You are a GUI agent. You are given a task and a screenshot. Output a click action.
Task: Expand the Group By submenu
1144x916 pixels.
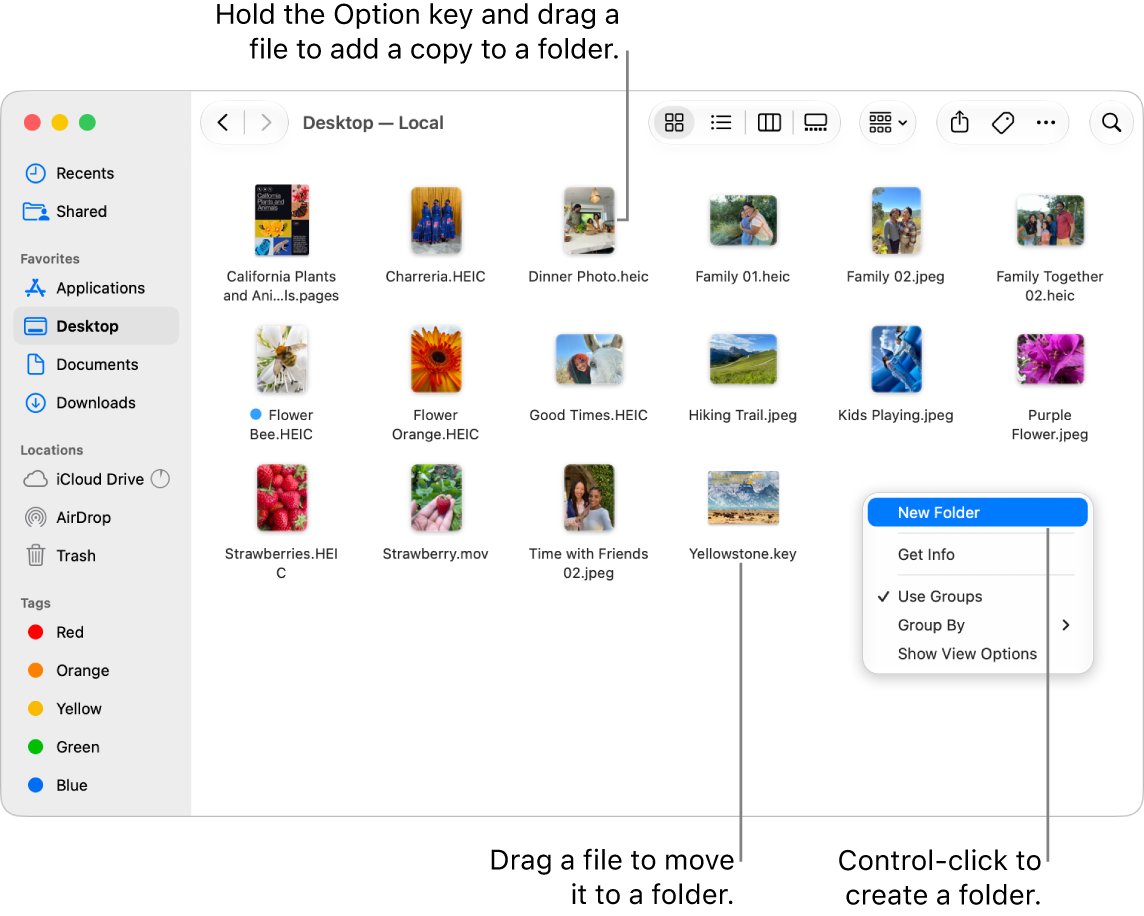point(978,626)
